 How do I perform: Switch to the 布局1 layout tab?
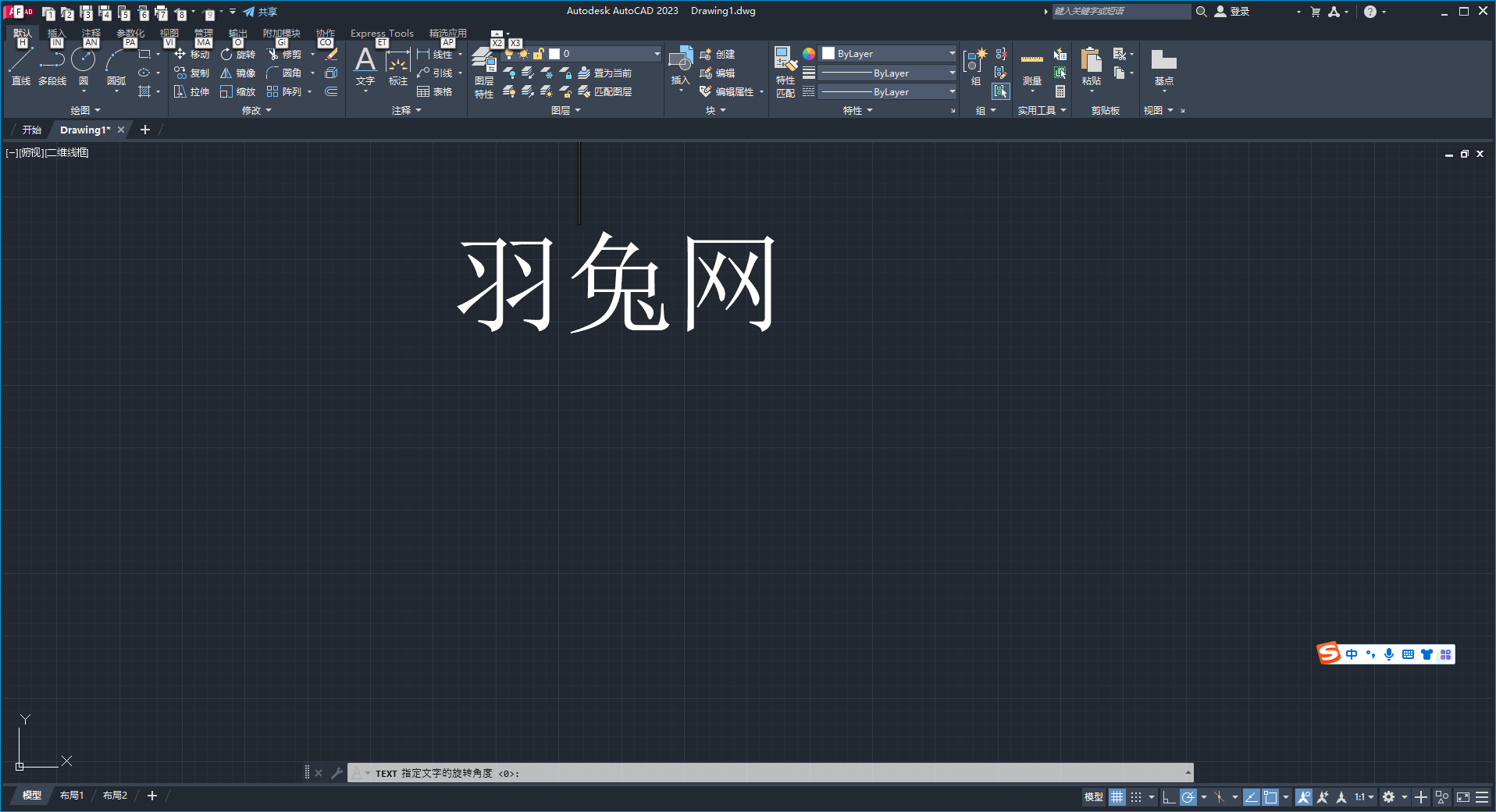(x=72, y=796)
